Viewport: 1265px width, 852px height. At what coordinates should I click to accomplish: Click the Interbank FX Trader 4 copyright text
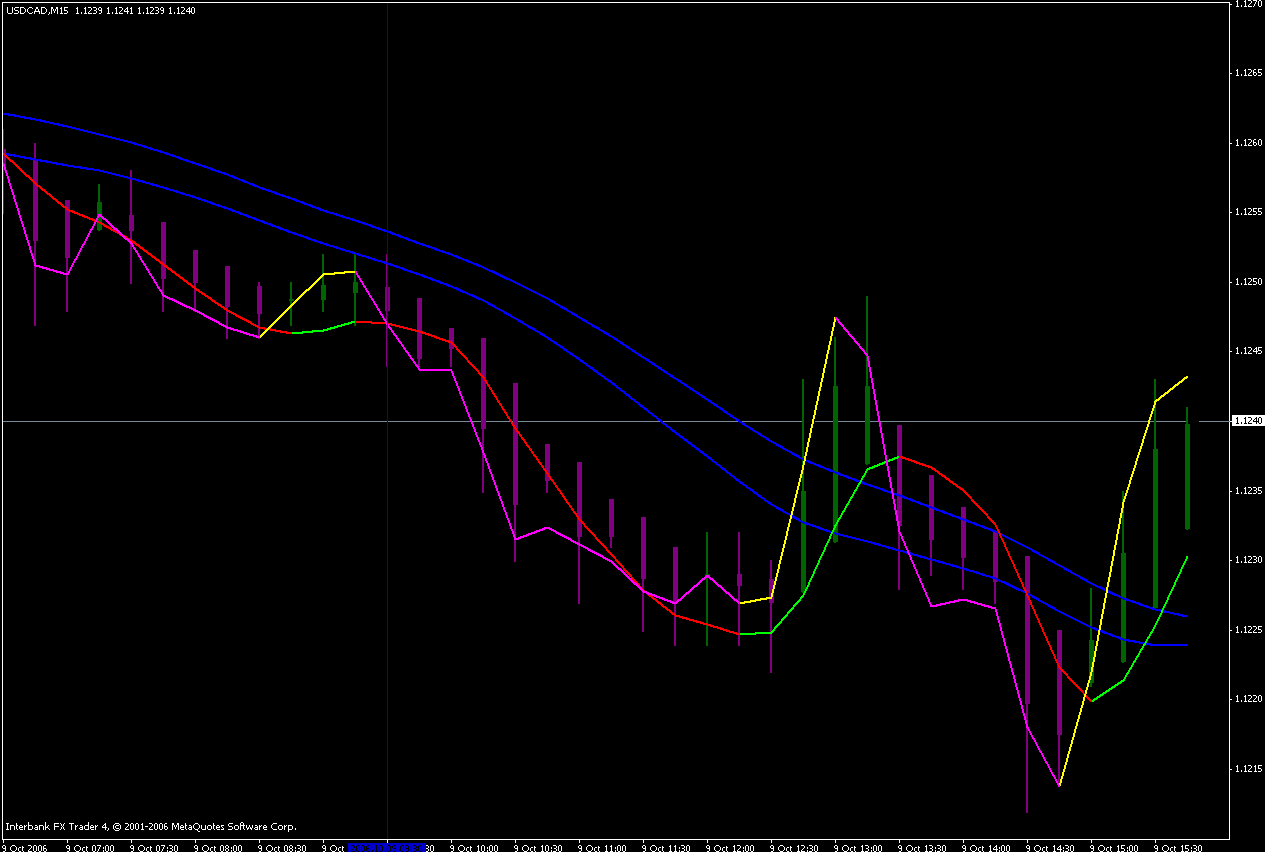point(151,827)
